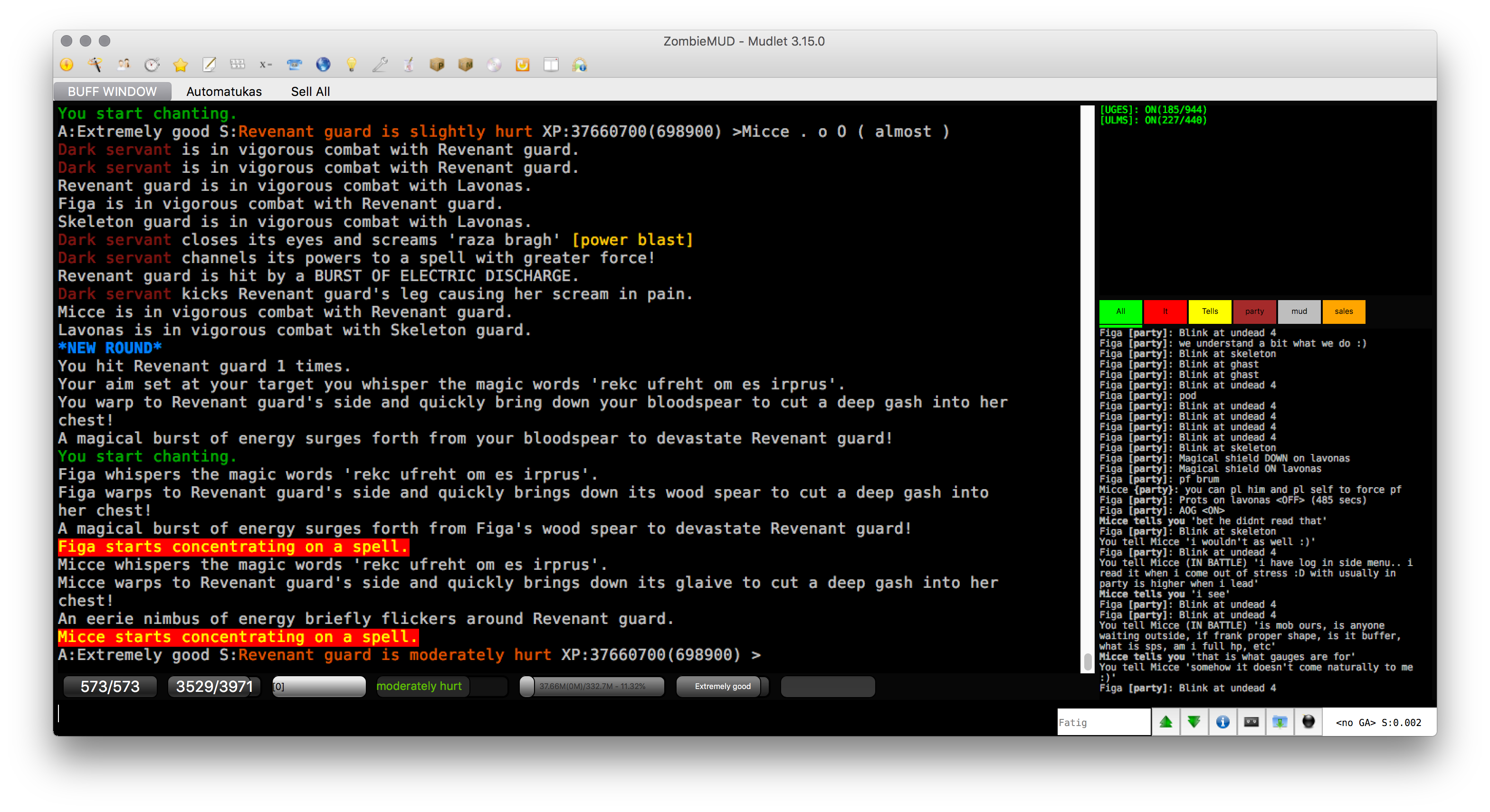Open the Buttons editor (star icon)
Viewport: 1490px width, 812px height.
click(x=181, y=65)
